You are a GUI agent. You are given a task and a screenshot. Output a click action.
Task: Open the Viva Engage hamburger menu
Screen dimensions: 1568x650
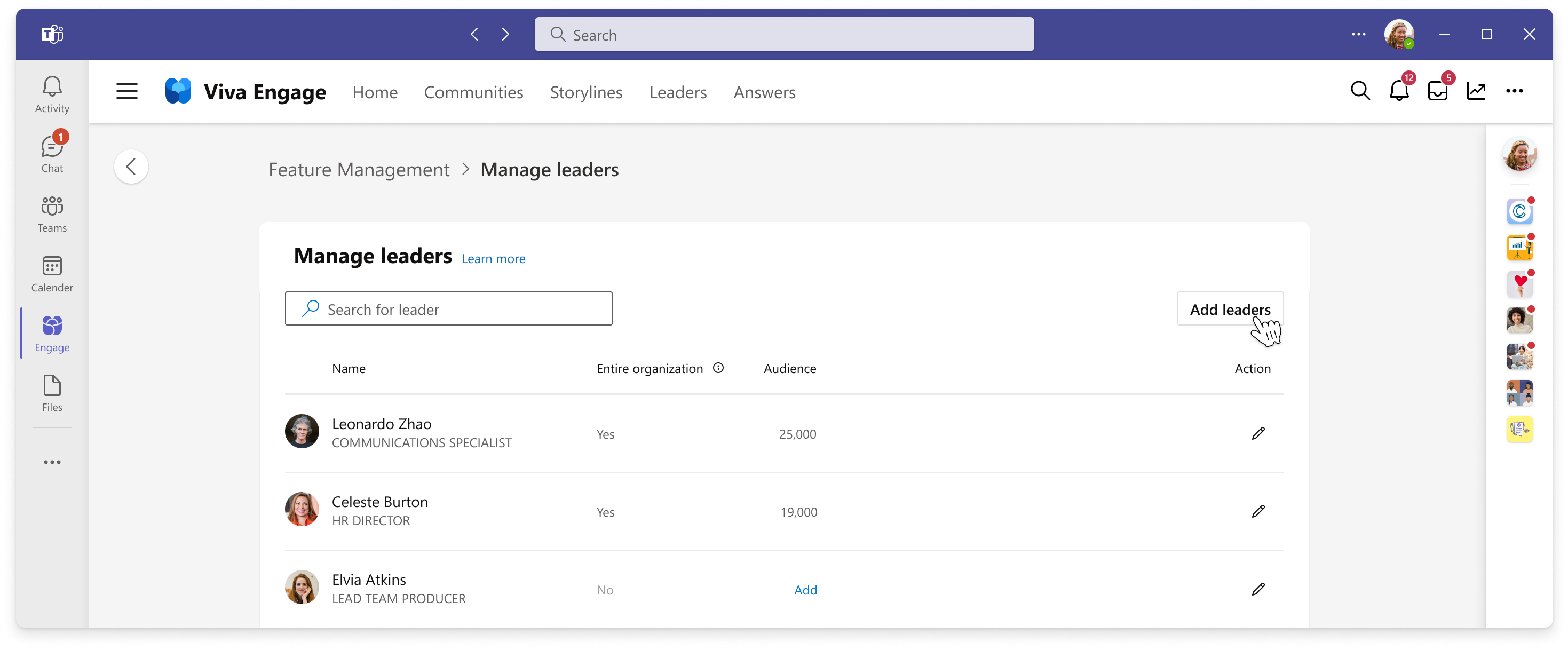coord(126,91)
